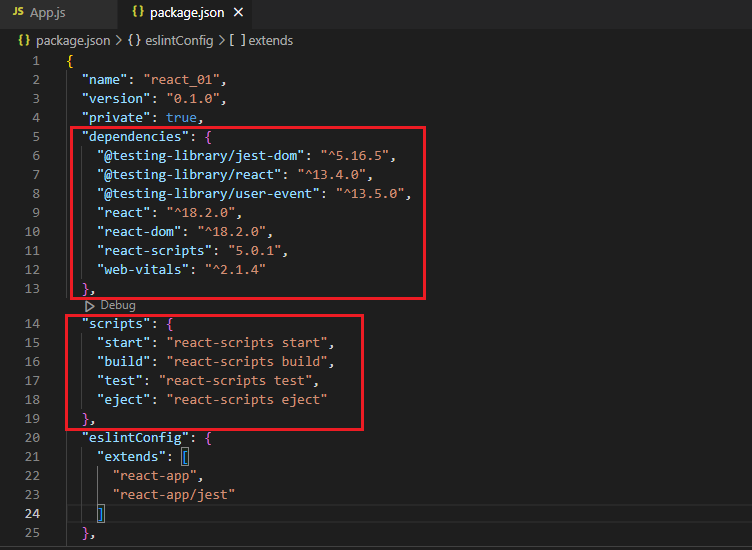Click the "version" key
Image resolution: width=752 pixels, height=550 pixels.
[116, 99]
